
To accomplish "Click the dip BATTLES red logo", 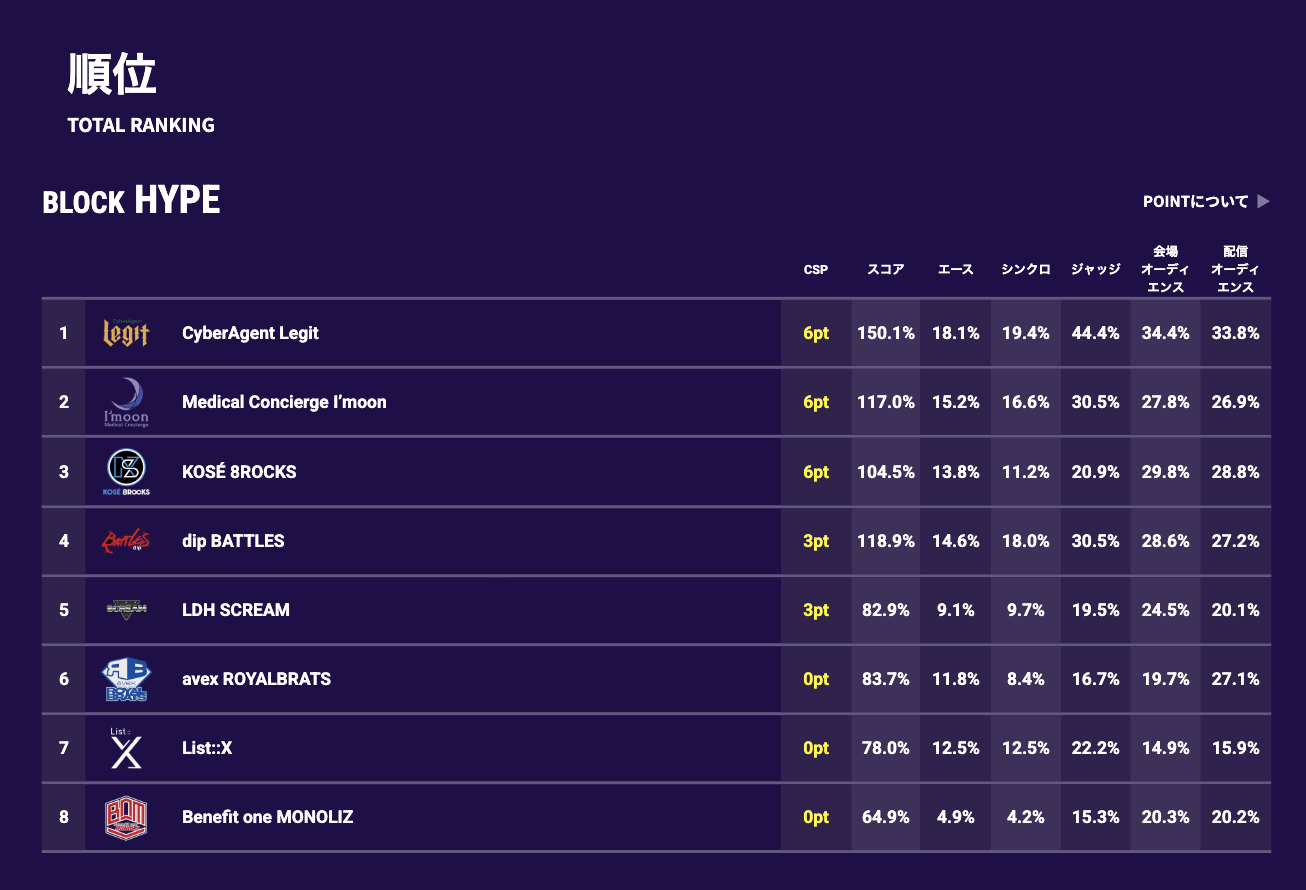I will 126,541.
